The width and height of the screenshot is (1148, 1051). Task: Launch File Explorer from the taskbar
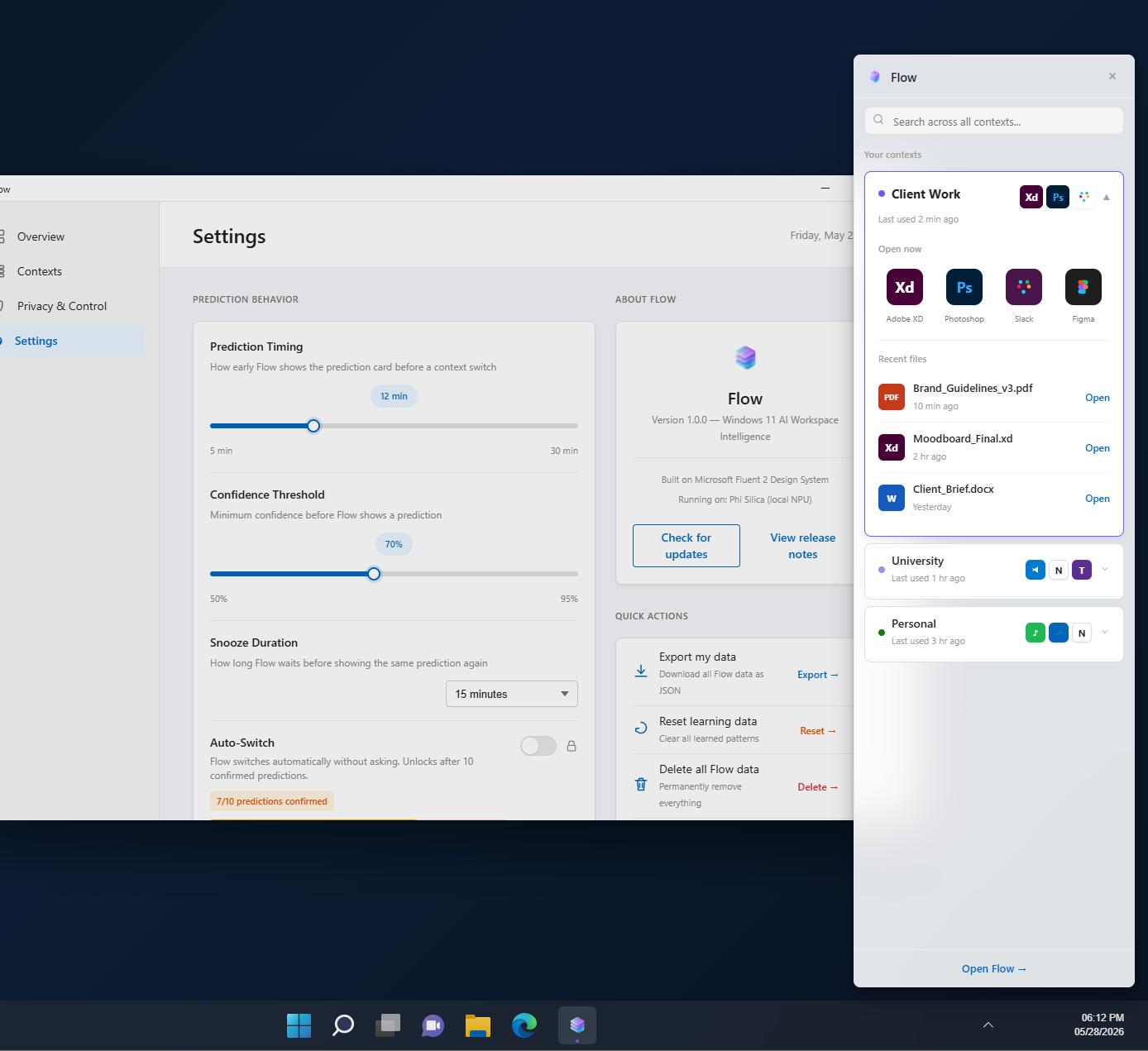[478, 1025]
